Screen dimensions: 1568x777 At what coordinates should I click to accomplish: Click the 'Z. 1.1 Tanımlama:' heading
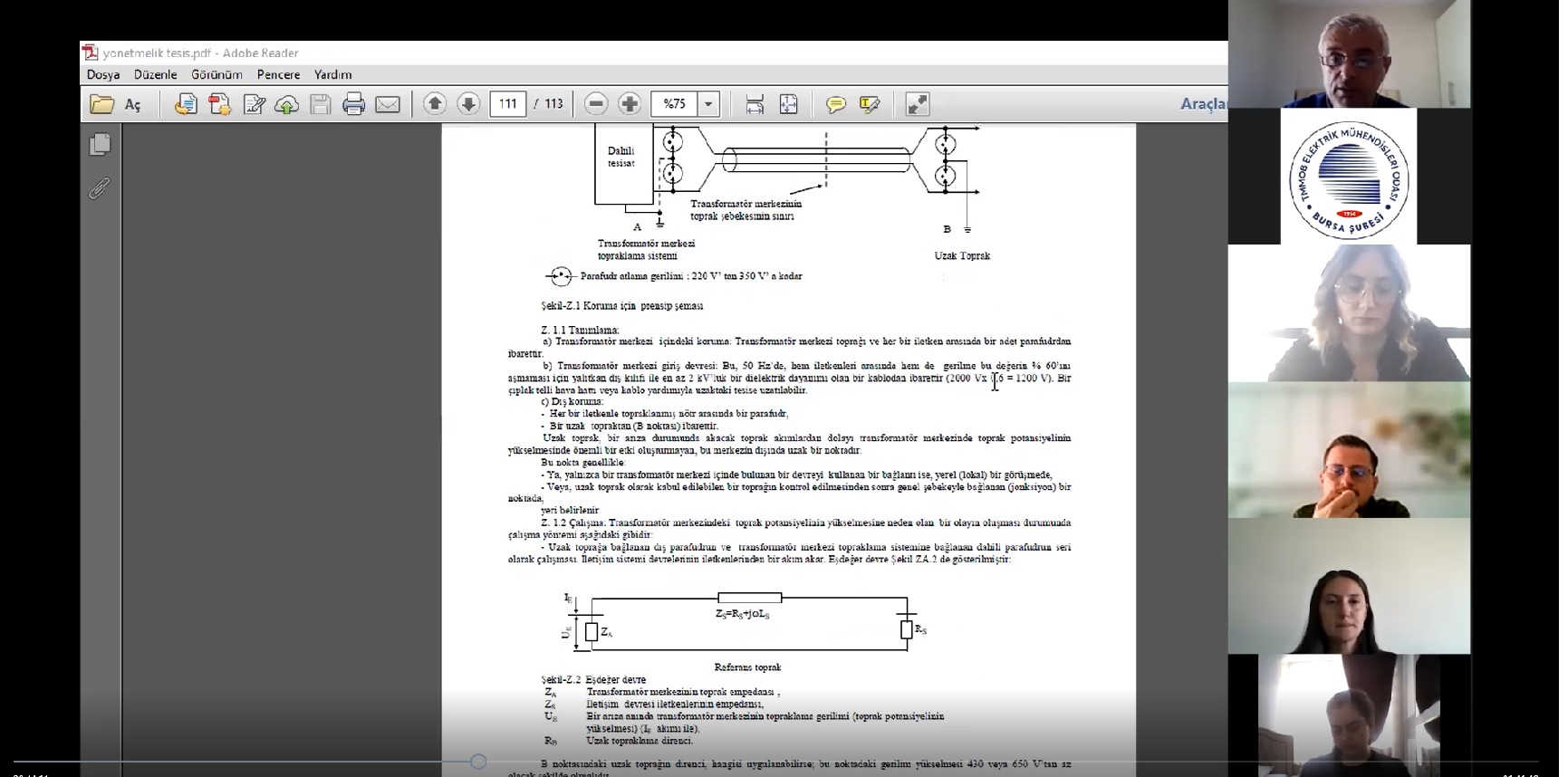coord(581,330)
